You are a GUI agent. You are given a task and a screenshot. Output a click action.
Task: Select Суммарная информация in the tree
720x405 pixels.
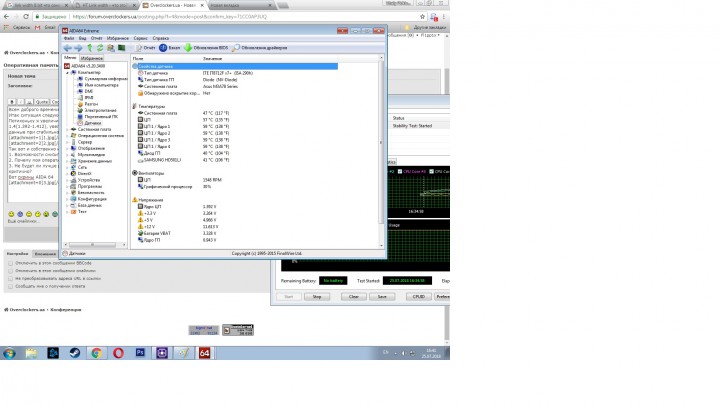[x=102, y=79]
